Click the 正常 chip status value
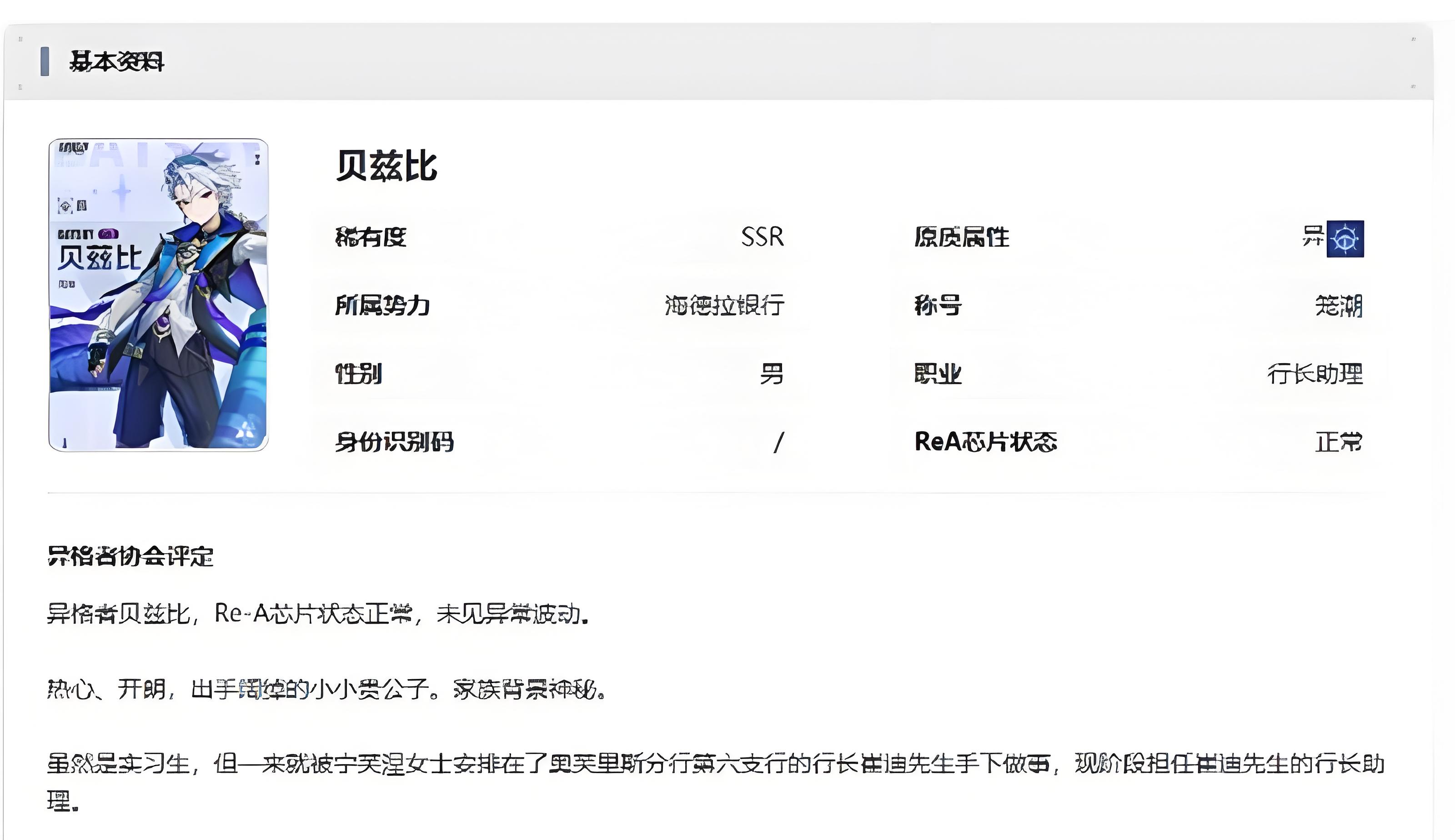 pyautogui.click(x=1339, y=443)
